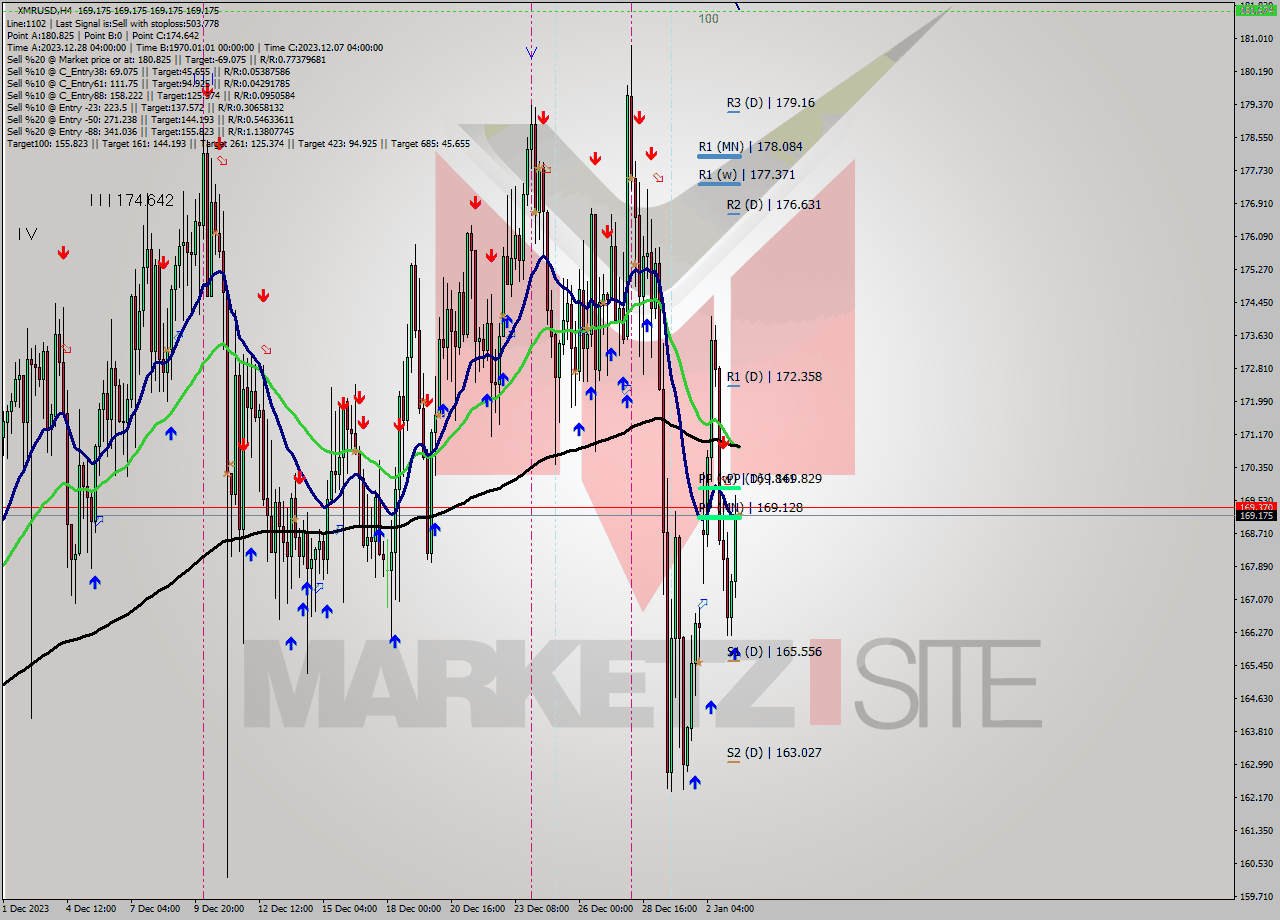Select the R2 (D) | 176.631 pivot label

coord(773,204)
